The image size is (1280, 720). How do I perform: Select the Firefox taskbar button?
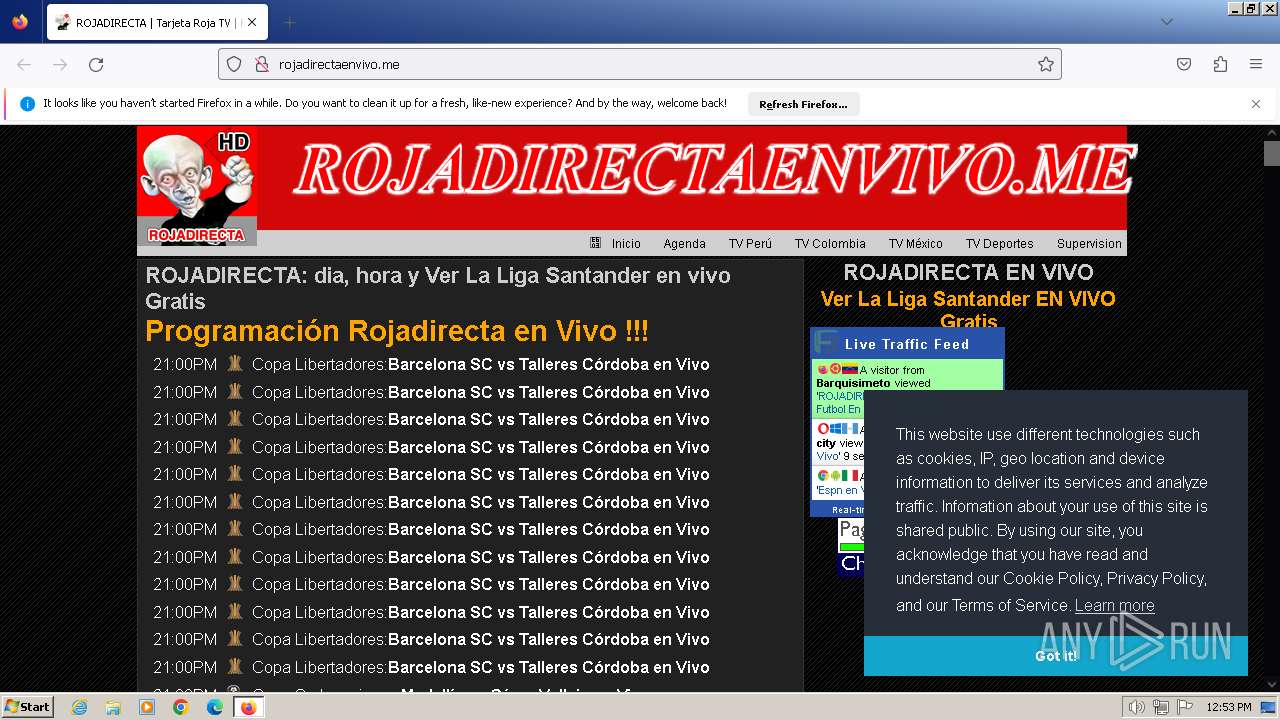pos(248,707)
